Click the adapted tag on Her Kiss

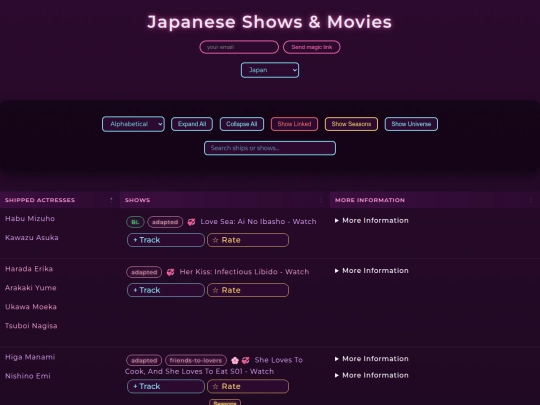coord(144,272)
